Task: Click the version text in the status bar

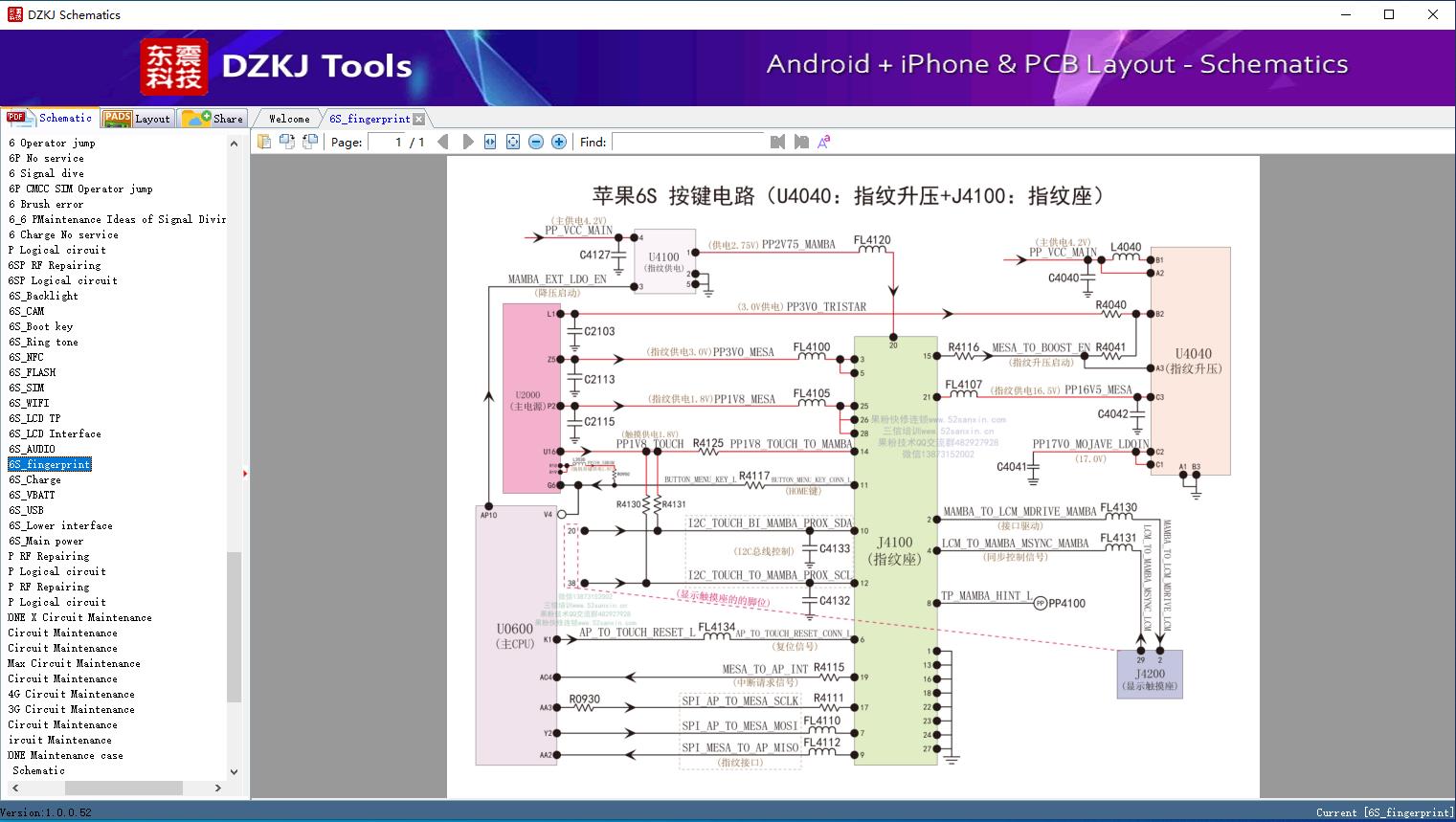Action: pos(46,812)
